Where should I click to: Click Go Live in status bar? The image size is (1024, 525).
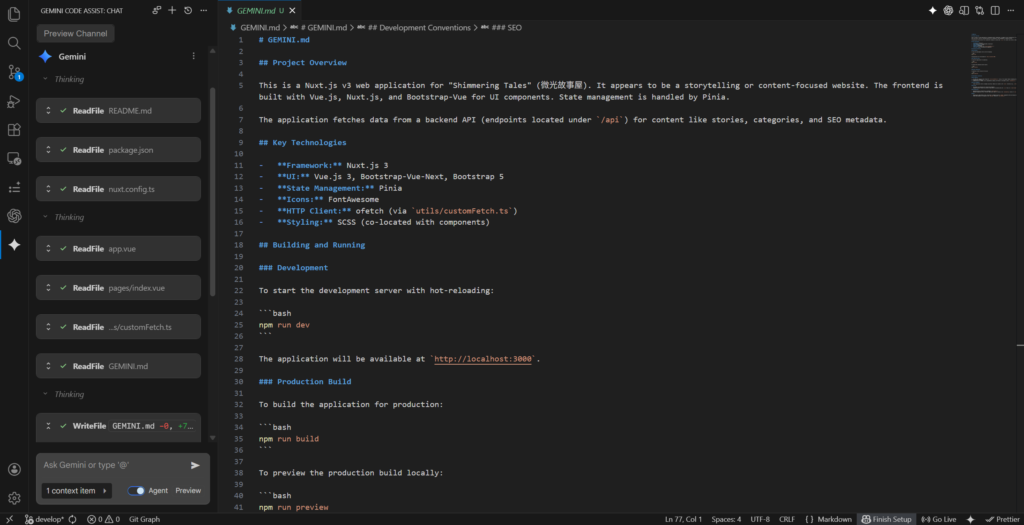[939, 519]
